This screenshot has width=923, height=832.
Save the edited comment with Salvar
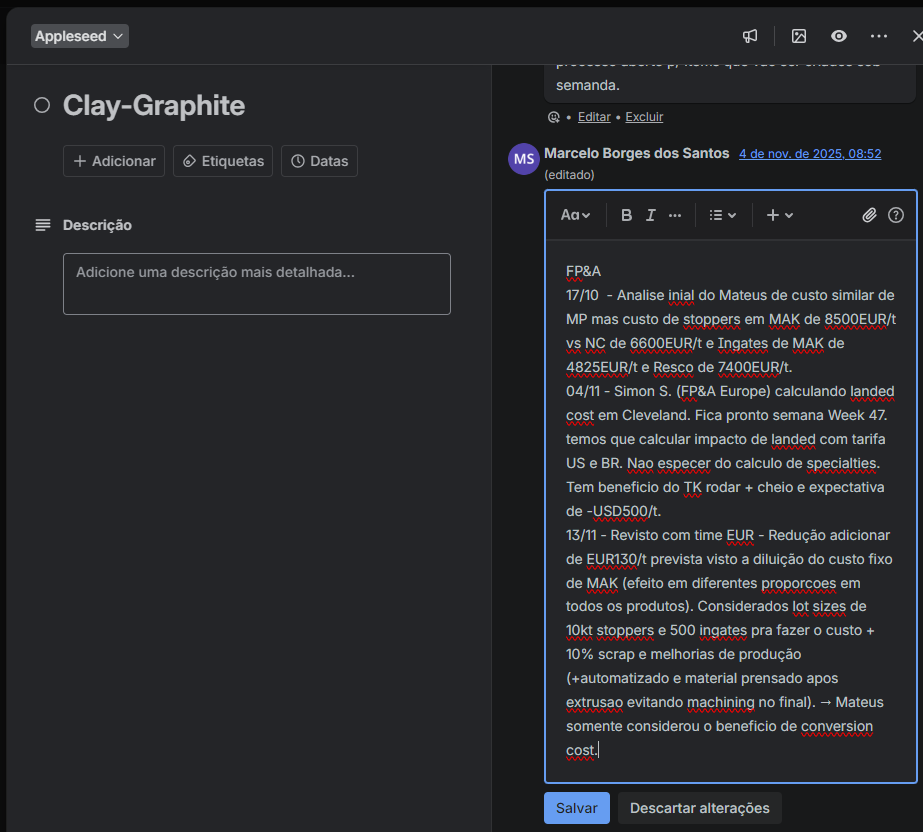(x=577, y=808)
